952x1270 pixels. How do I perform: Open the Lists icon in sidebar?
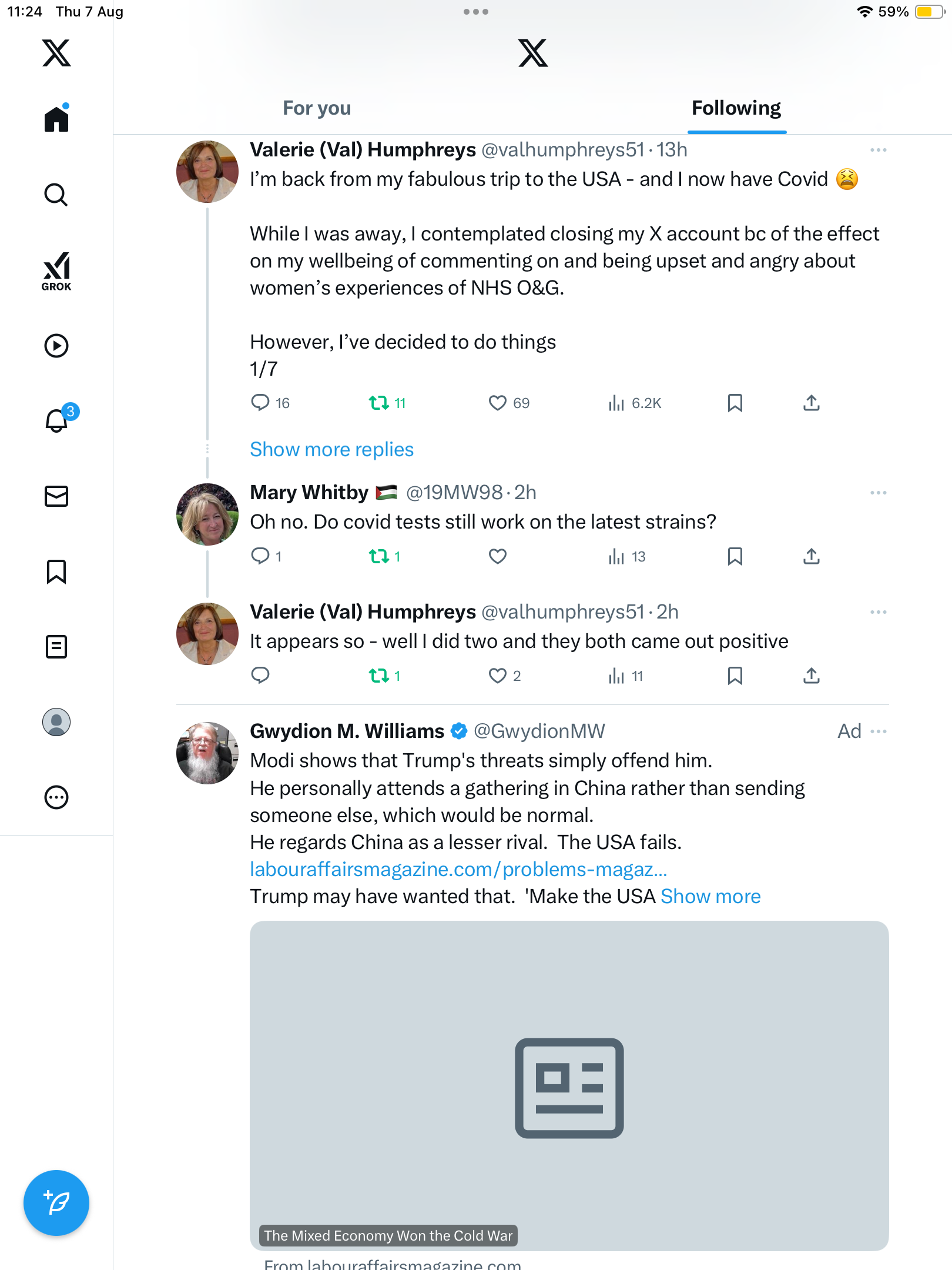point(56,647)
